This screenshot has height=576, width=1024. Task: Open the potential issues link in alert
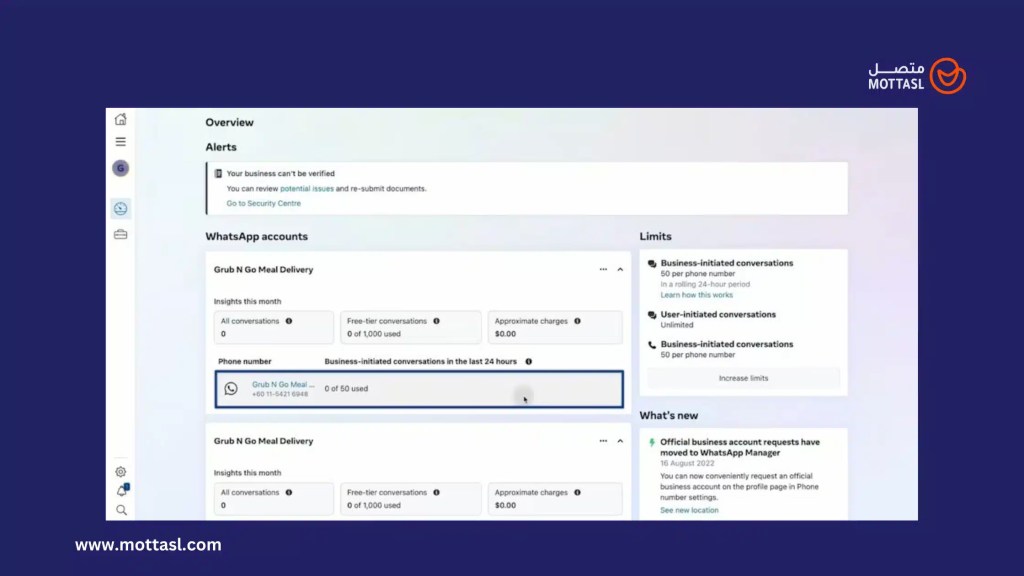[x=306, y=188]
